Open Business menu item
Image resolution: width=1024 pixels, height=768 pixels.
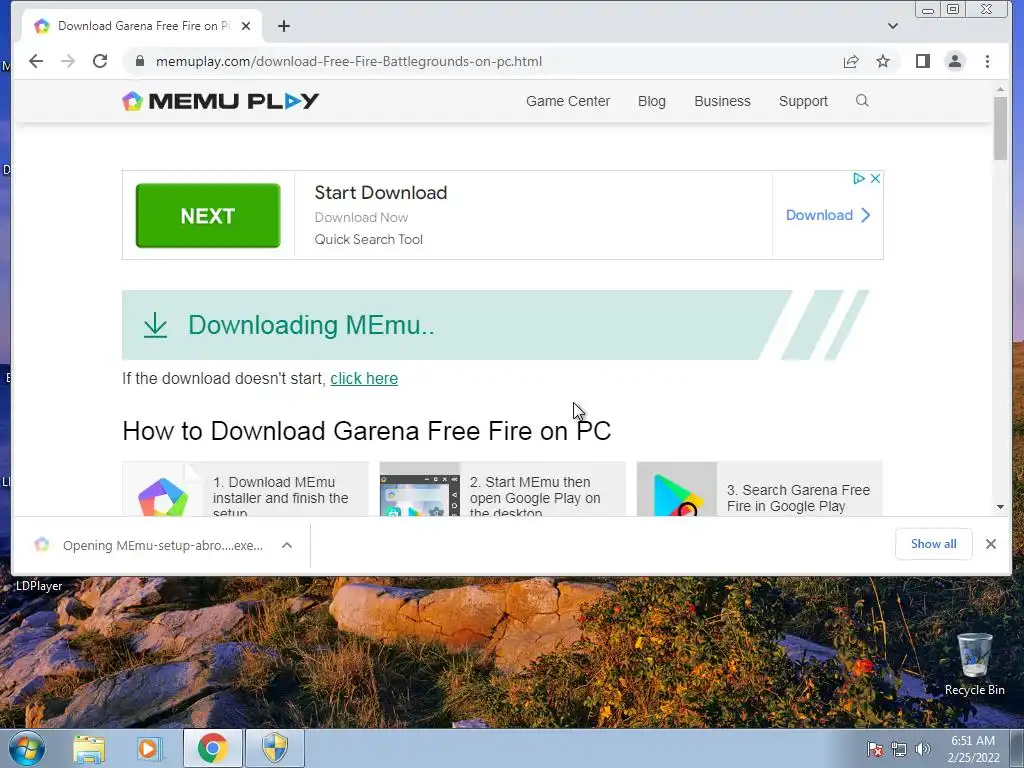[x=722, y=101]
